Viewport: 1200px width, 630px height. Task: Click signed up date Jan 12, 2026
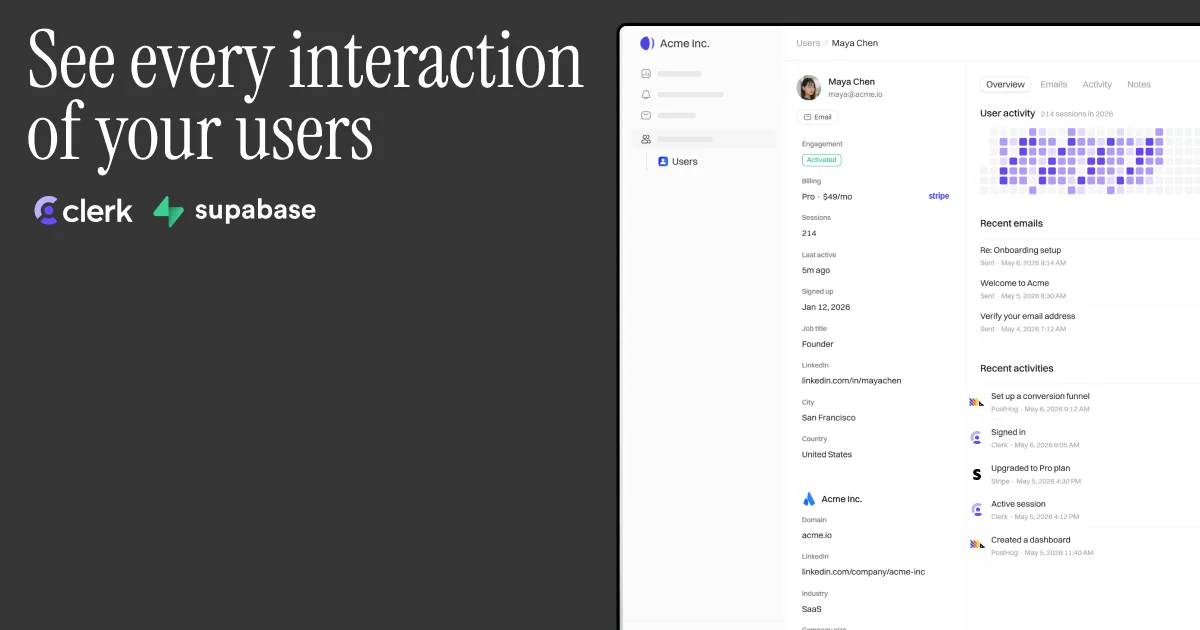point(826,307)
